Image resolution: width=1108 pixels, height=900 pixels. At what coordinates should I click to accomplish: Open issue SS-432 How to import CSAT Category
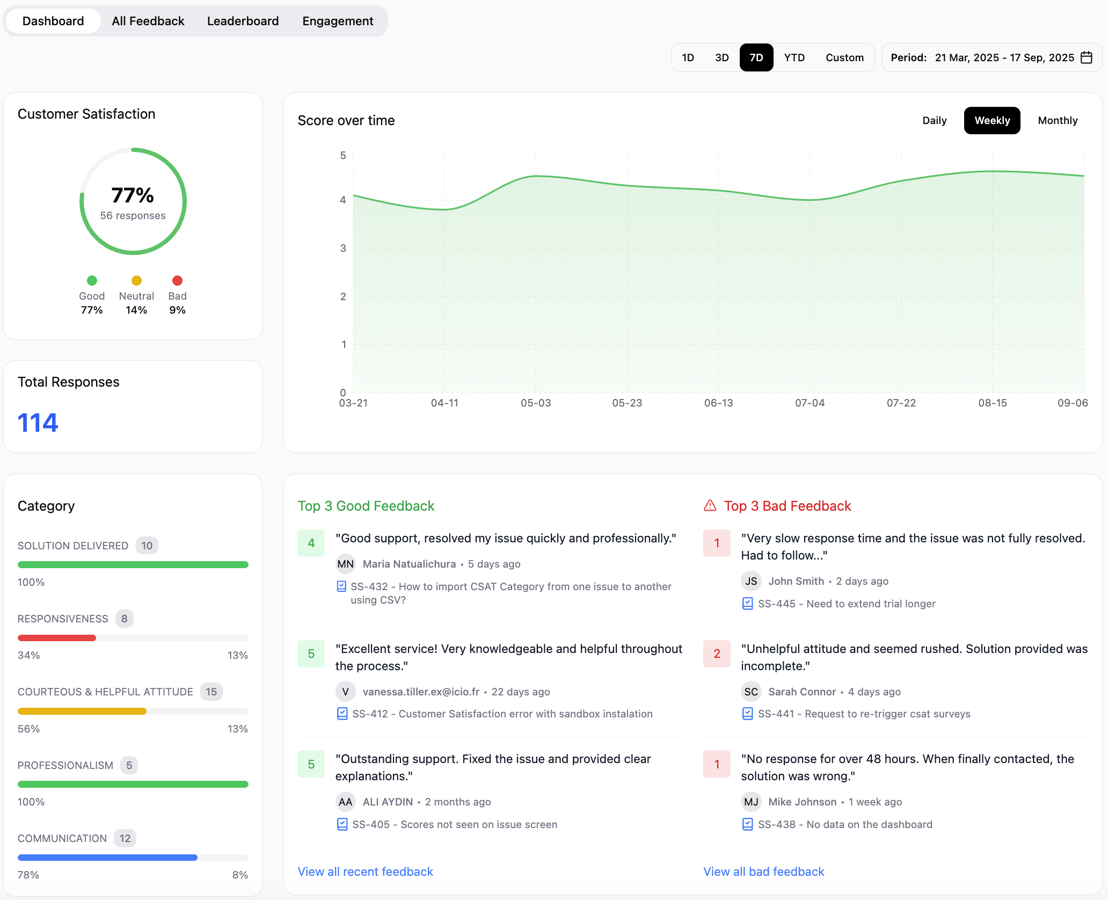click(x=511, y=593)
